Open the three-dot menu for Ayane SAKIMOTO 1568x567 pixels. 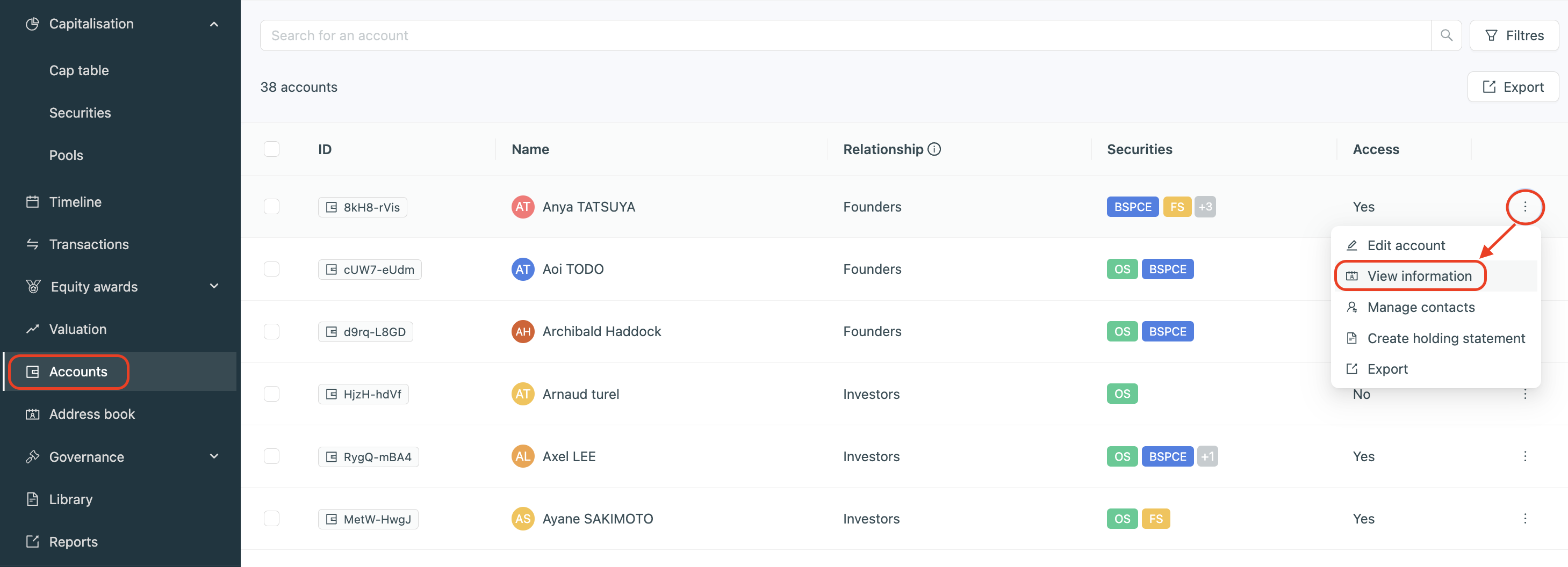pos(1525,518)
